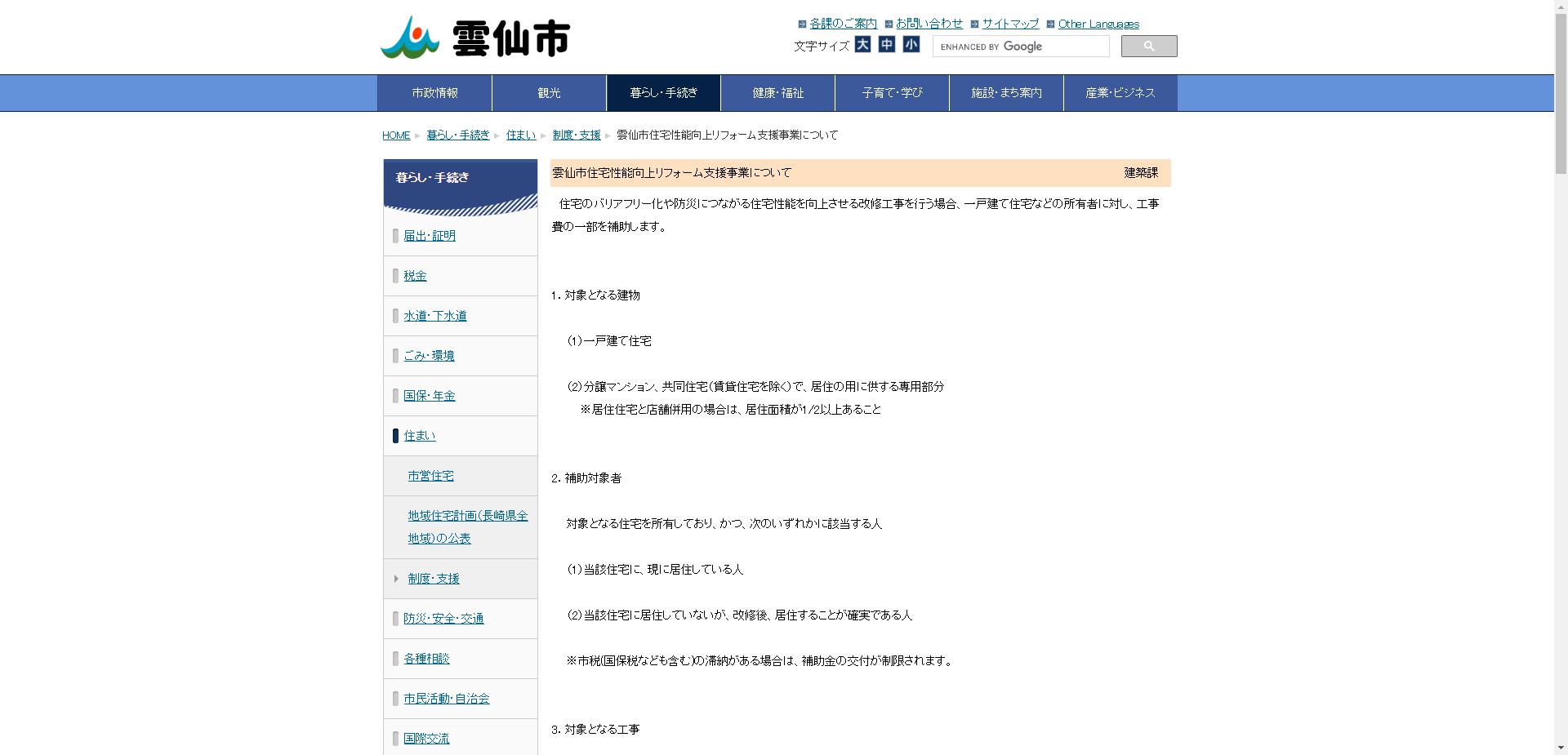This screenshot has height=755, width=1568.
Task: Open the 健康・福祉 menu
Action: [x=777, y=92]
